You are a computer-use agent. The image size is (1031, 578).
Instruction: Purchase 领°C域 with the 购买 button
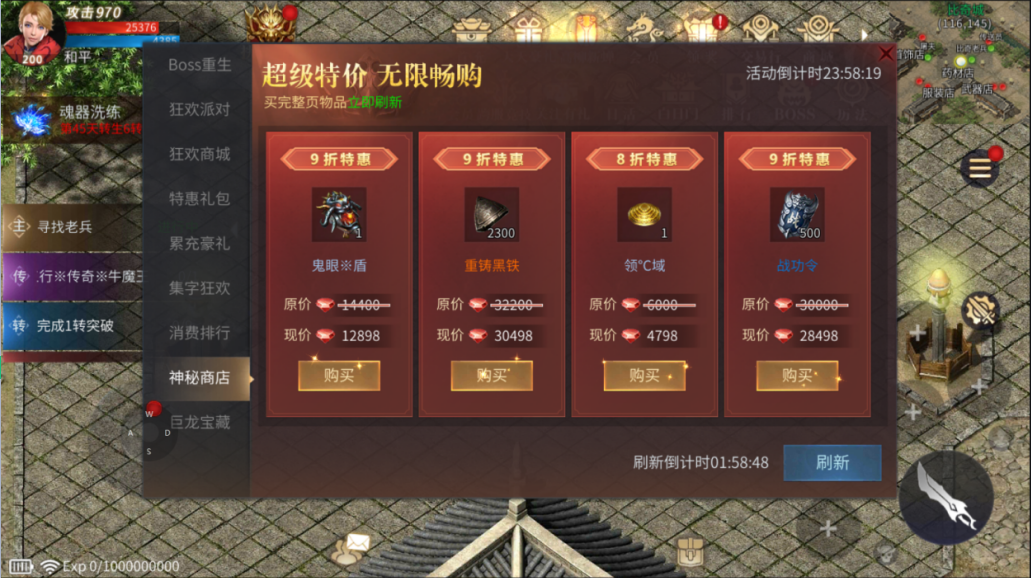[x=644, y=375]
